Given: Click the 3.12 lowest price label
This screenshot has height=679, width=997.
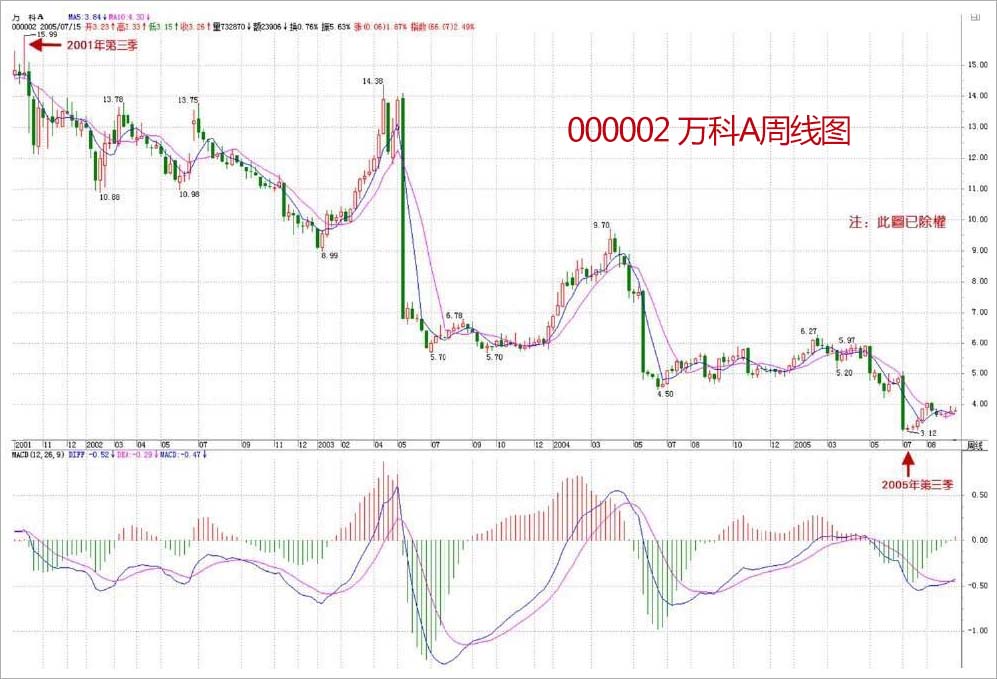Looking at the screenshot, I should point(927,433).
